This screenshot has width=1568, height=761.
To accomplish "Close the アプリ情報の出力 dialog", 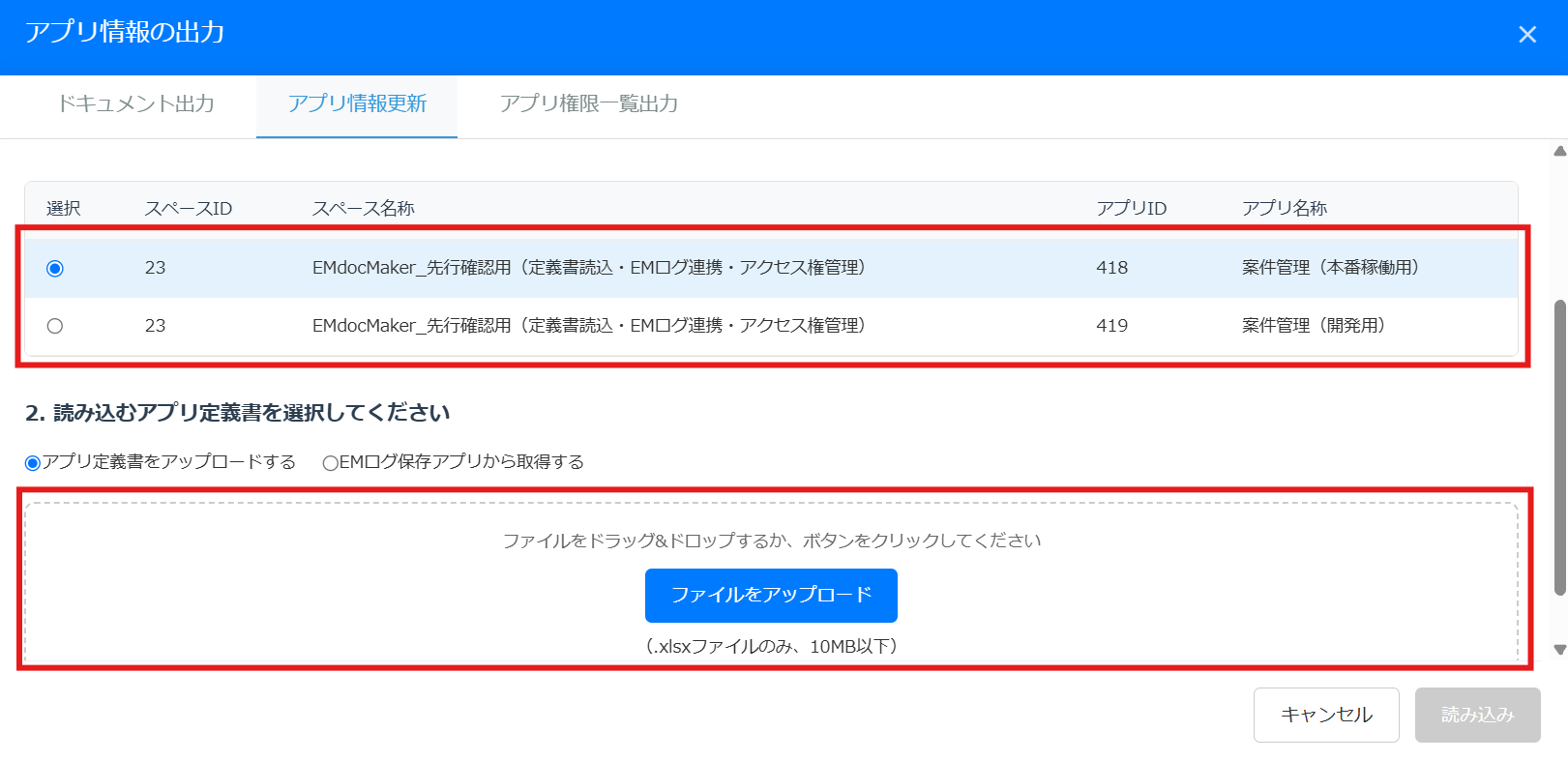I will tap(1527, 35).
